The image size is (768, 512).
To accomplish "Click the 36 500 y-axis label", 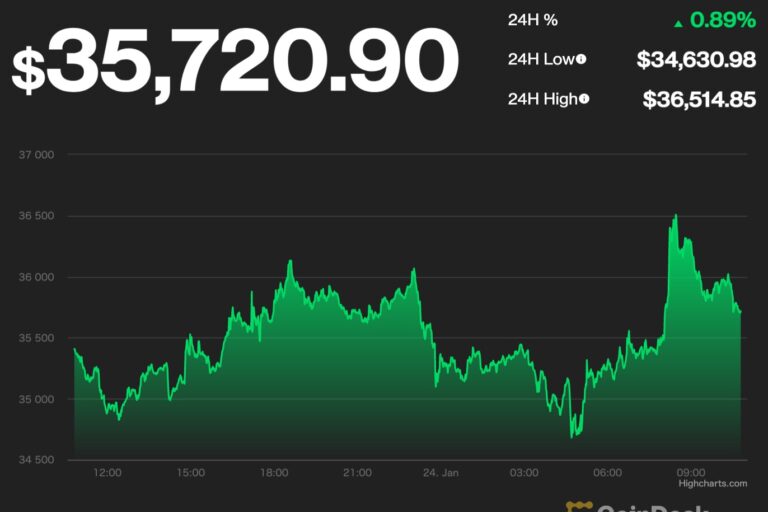I will (x=36, y=216).
